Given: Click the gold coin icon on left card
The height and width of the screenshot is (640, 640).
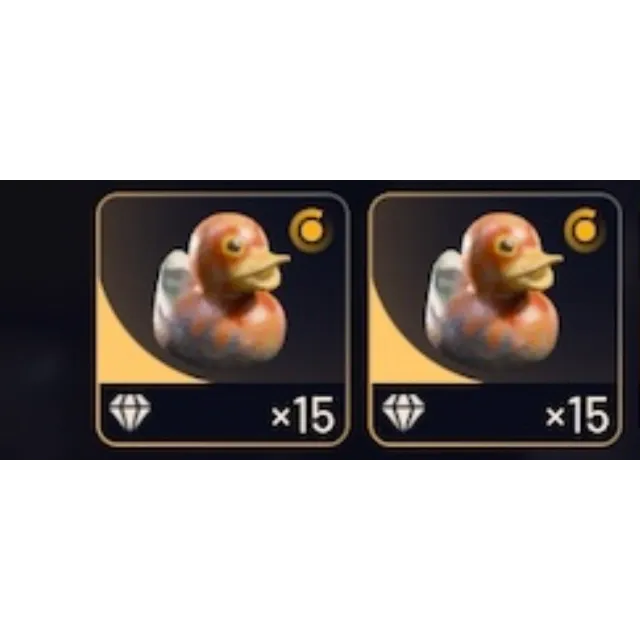Looking at the screenshot, I should [x=311, y=230].
